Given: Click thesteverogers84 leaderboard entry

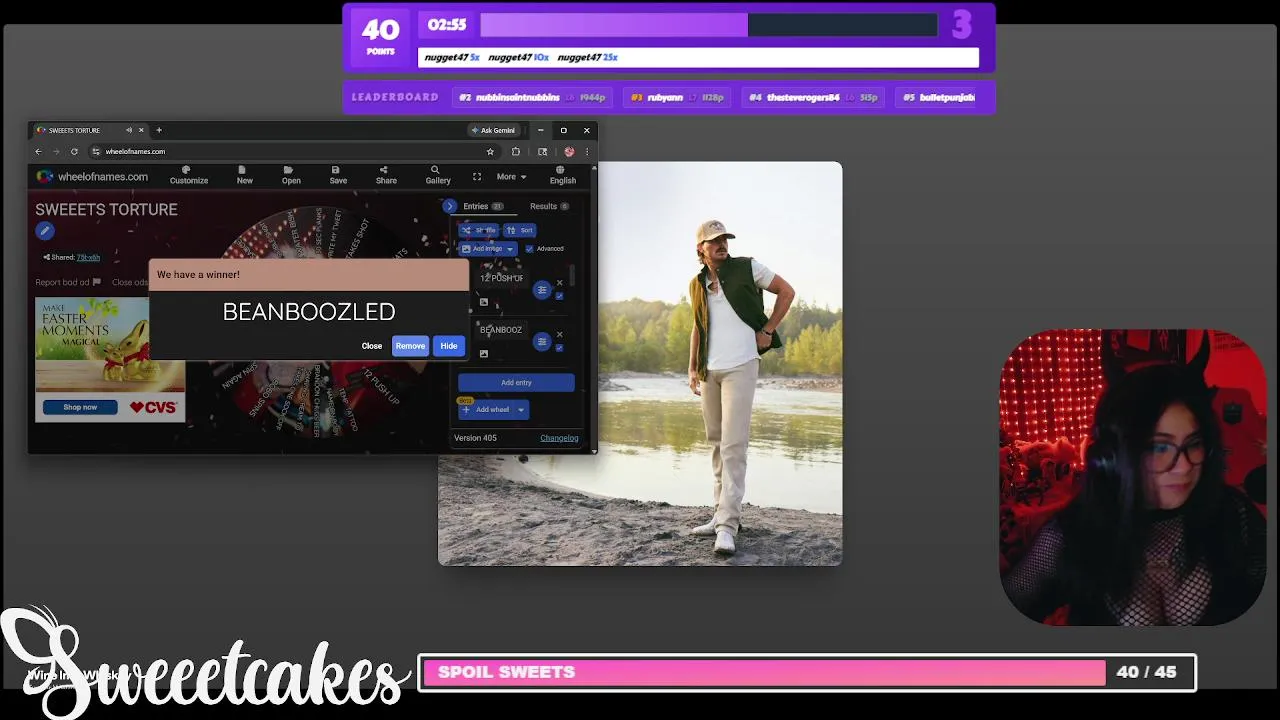Looking at the screenshot, I should [813, 97].
